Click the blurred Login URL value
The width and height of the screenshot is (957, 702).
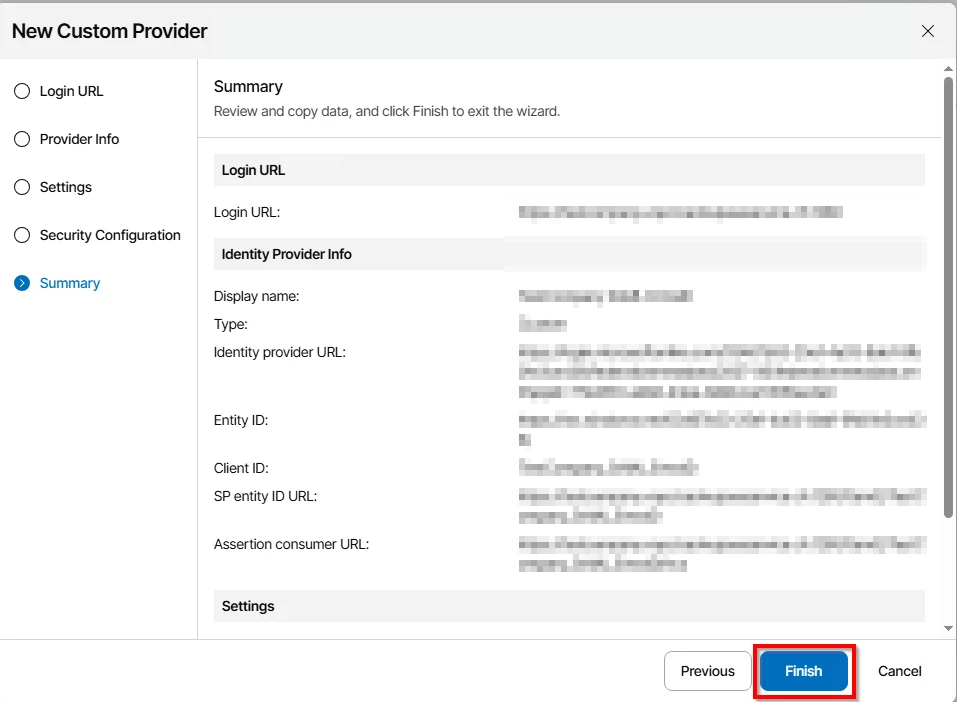680,212
